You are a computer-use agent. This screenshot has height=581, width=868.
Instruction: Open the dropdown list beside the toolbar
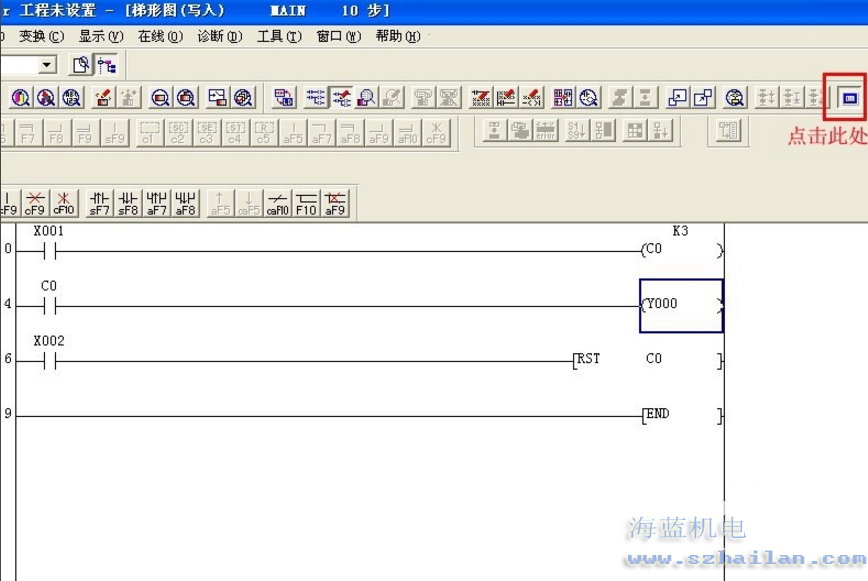46,64
